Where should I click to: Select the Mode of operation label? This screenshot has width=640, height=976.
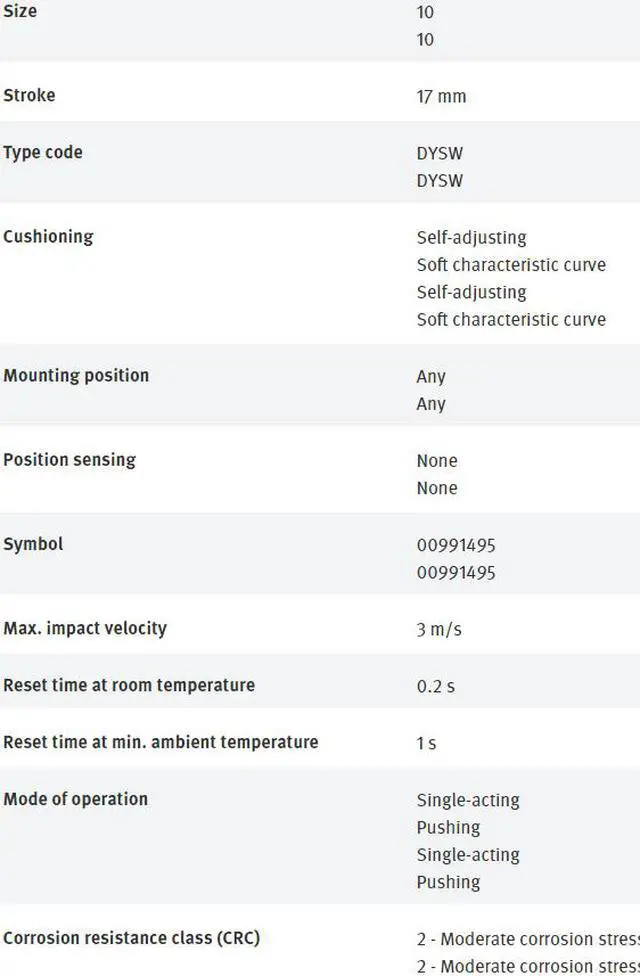point(75,799)
